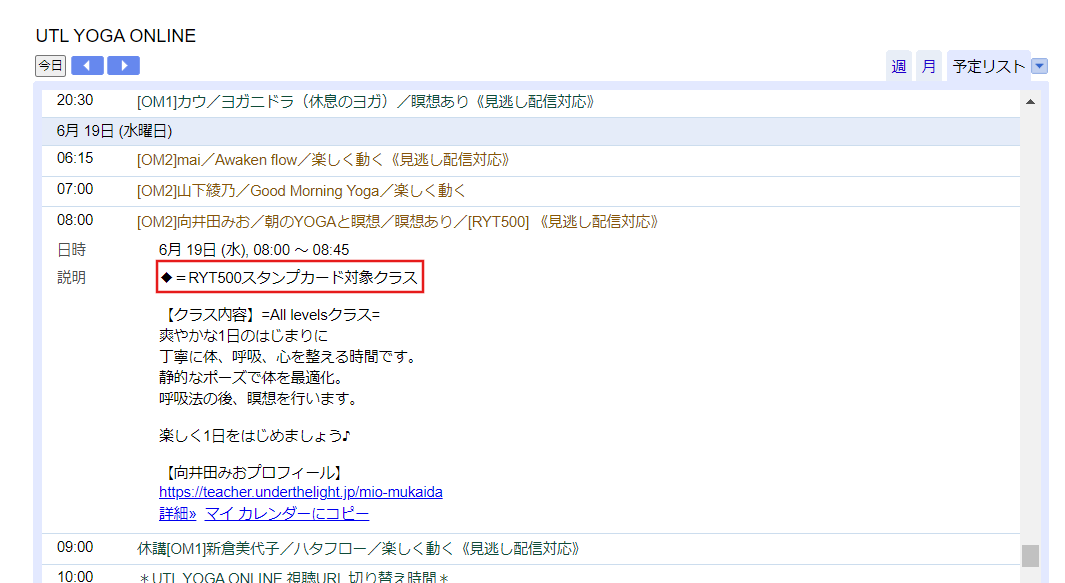Open the 10:00 視聴URL 切り替え時間 event
Screen dimensions: 1065x583
pyautogui.click(x=293, y=578)
